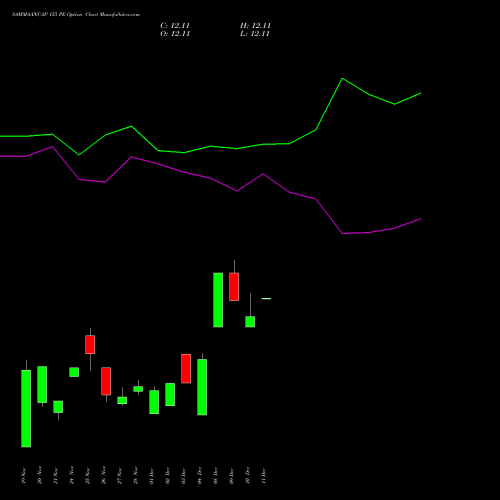This screenshot has height=500, width=500.
Task: Click the "24 Nov" date axis label
Action: 72,475
